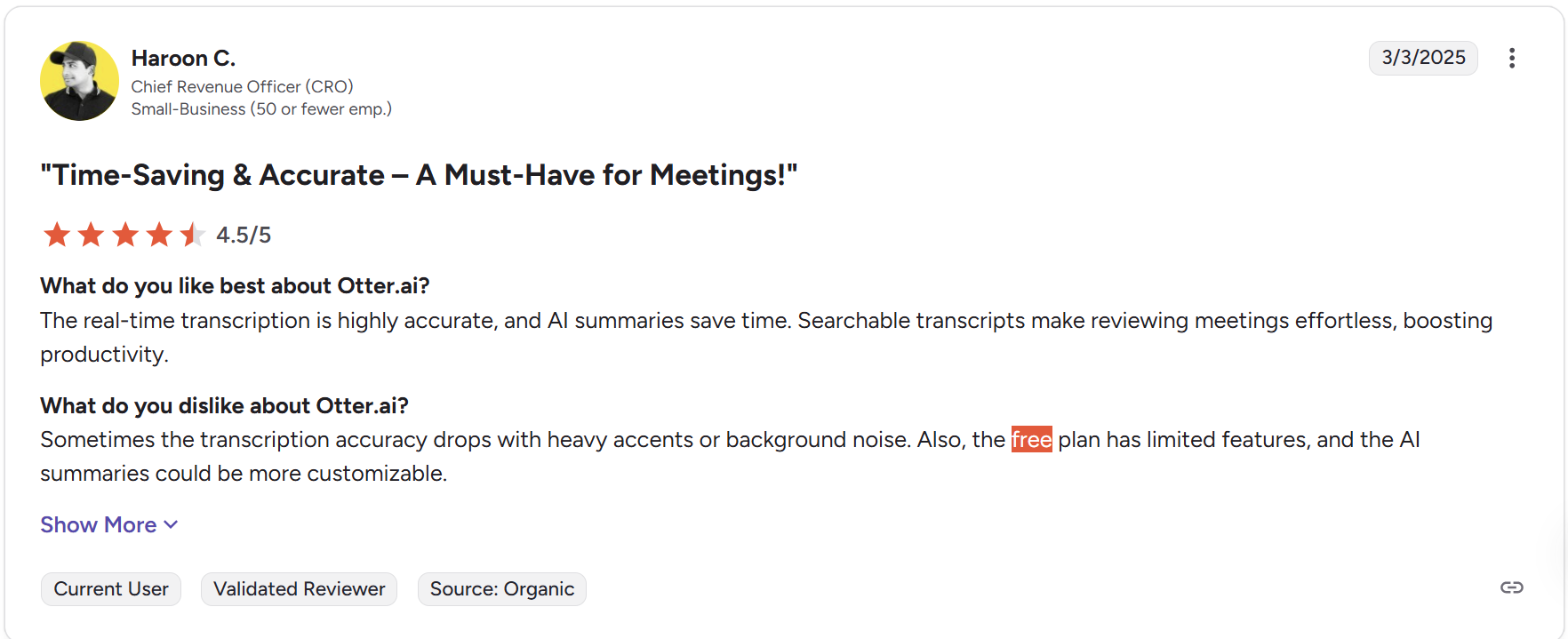The width and height of the screenshot is (1568, 639).
Task: Click Haroon C.'s profile avatar
Action: point(79,81)
